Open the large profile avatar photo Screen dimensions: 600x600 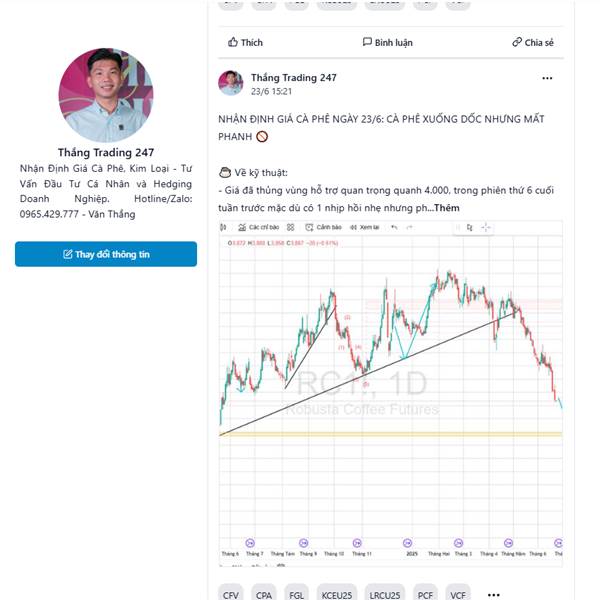[x=106, y=95]
